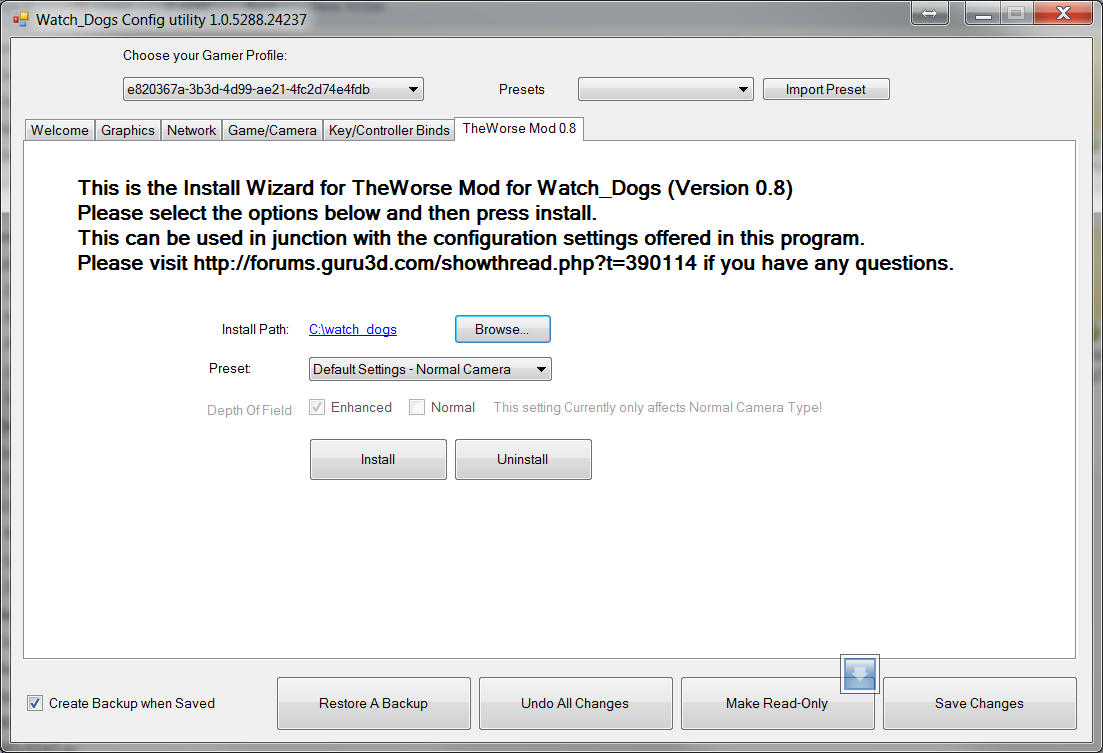Image resolution: width=1103 pixels, height=753 pixels.
Task: Switch to the Graphics tab
Action: tap(127, 130)
